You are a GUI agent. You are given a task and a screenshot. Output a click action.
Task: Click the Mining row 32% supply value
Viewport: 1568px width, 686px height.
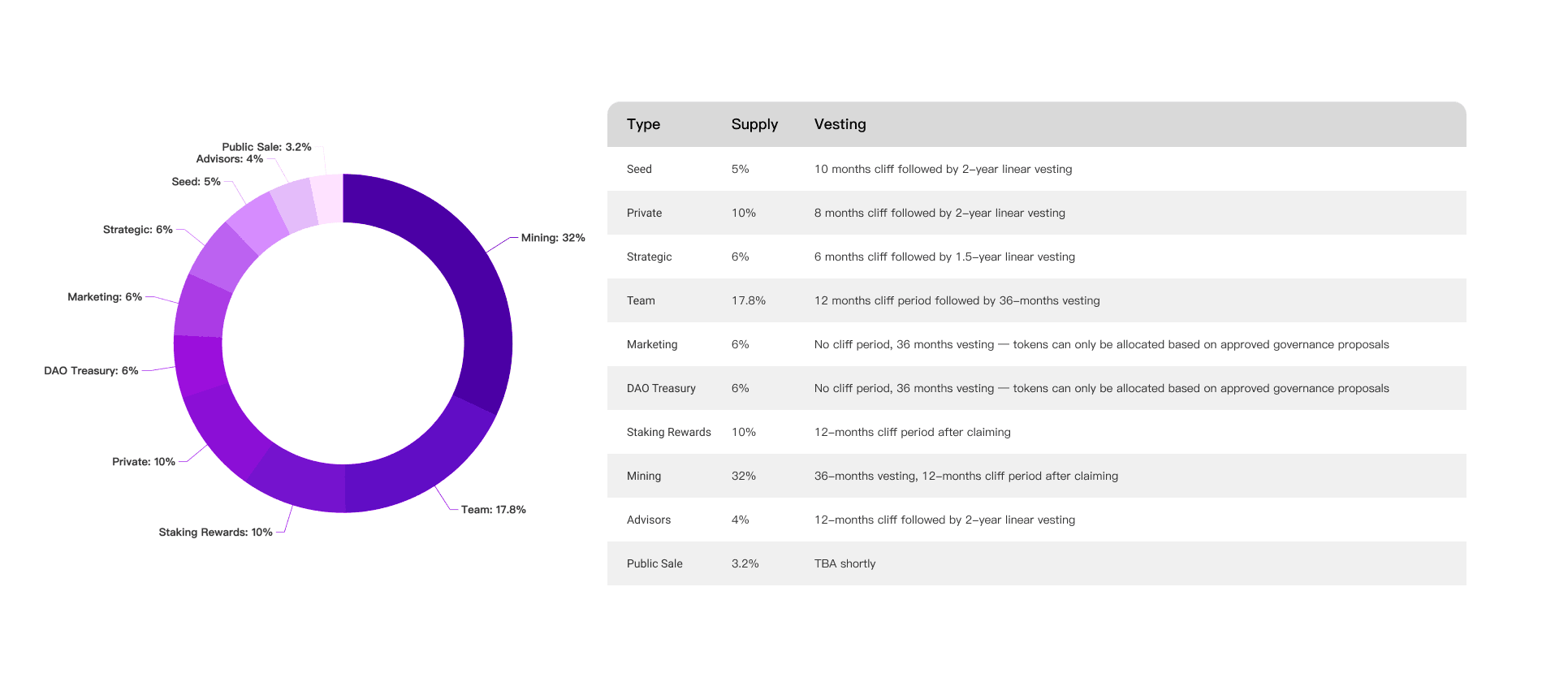(x=743, y=476)
